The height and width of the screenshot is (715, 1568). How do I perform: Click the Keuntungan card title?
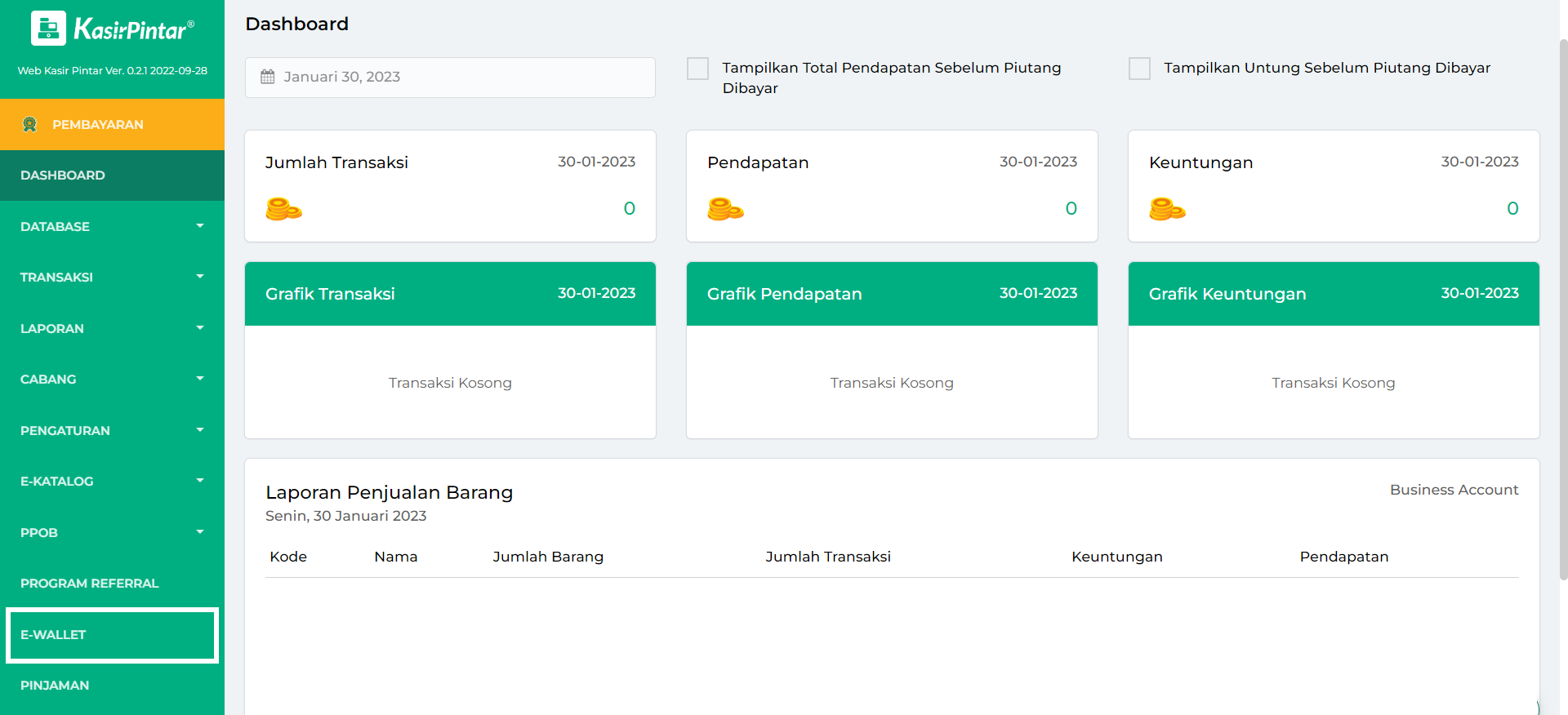pyautogui.click(x=1200, y=162)
